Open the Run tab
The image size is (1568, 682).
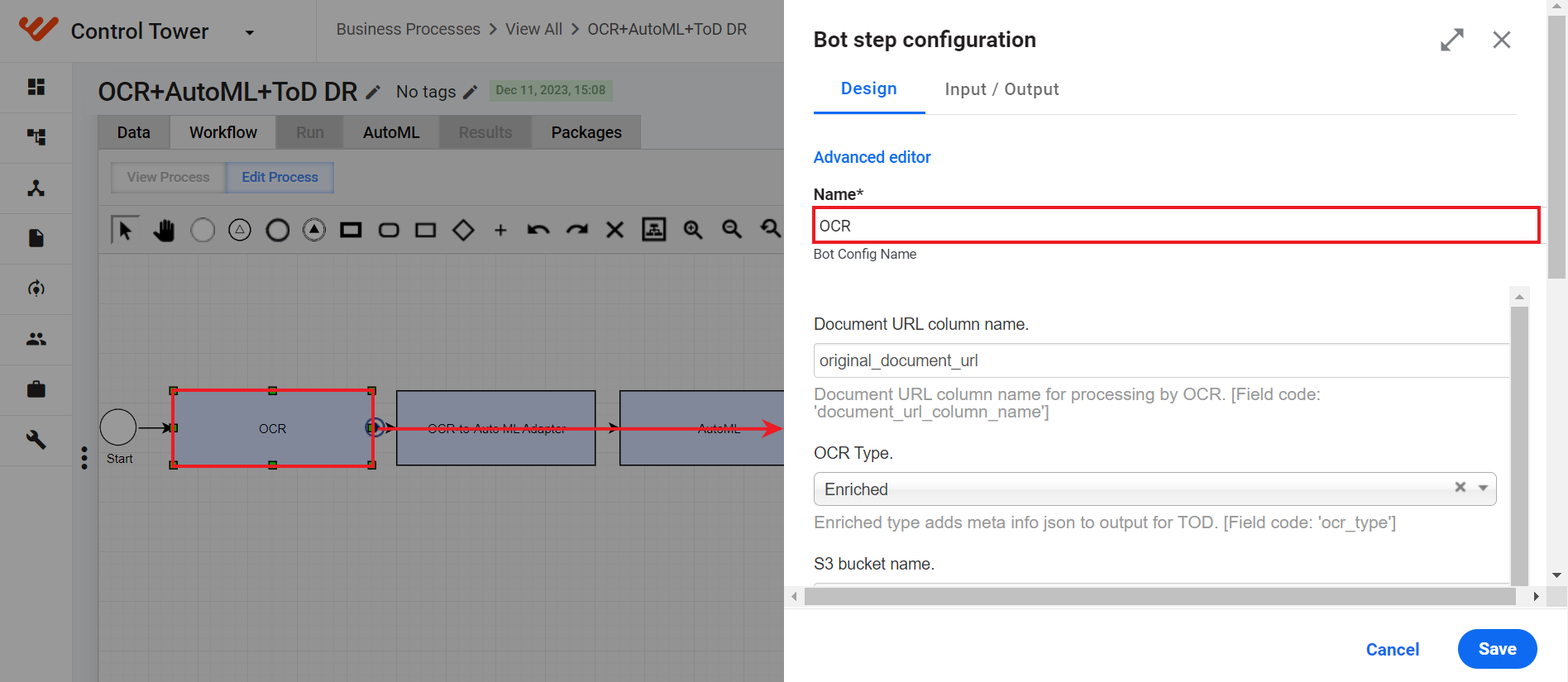point(310,132)
